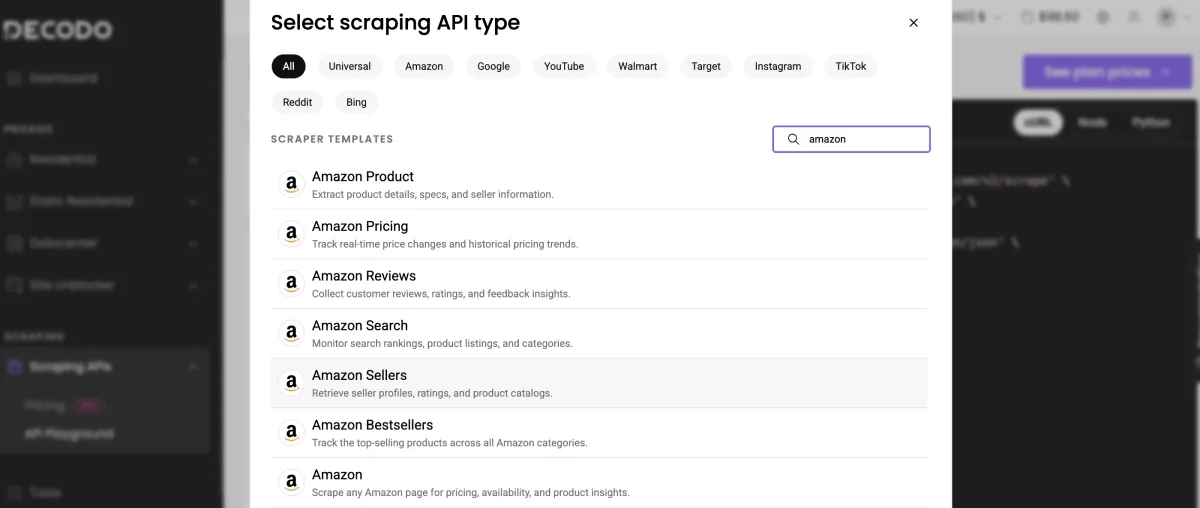Switch to Python code tab in background
Image resolution: width=1200 pixels, height=508 pixels.
point(1151,122)
